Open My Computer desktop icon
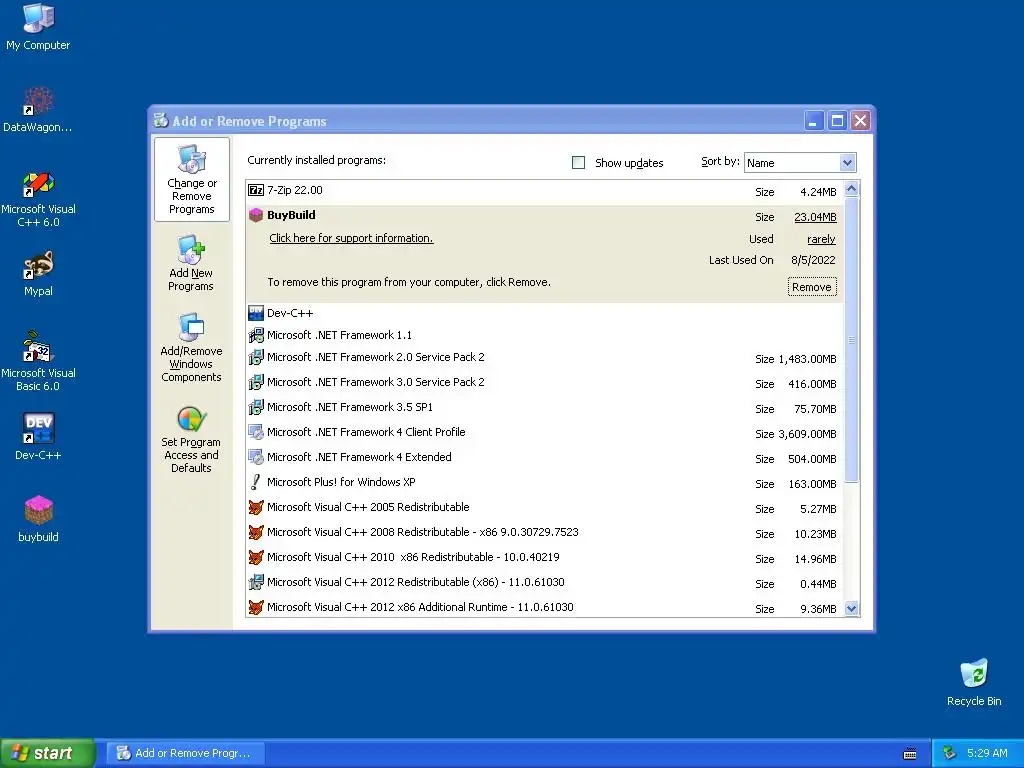The height and width of the screenshot is (768, 1024). click(38, 26)
